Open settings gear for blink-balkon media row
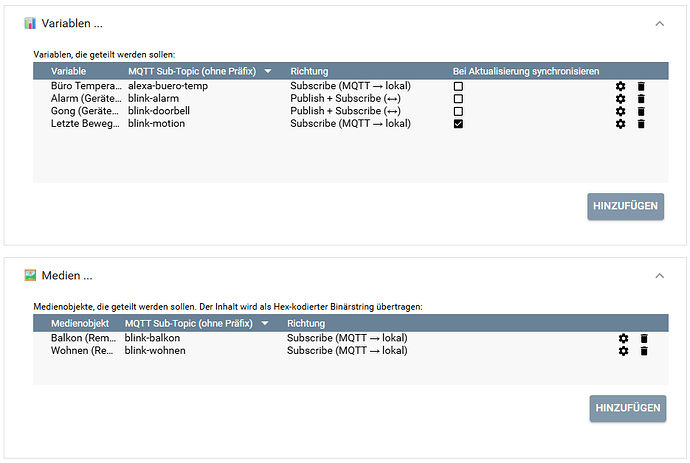Image resolution: width=690 pixels, height=463 pixels. pos(624,338)
